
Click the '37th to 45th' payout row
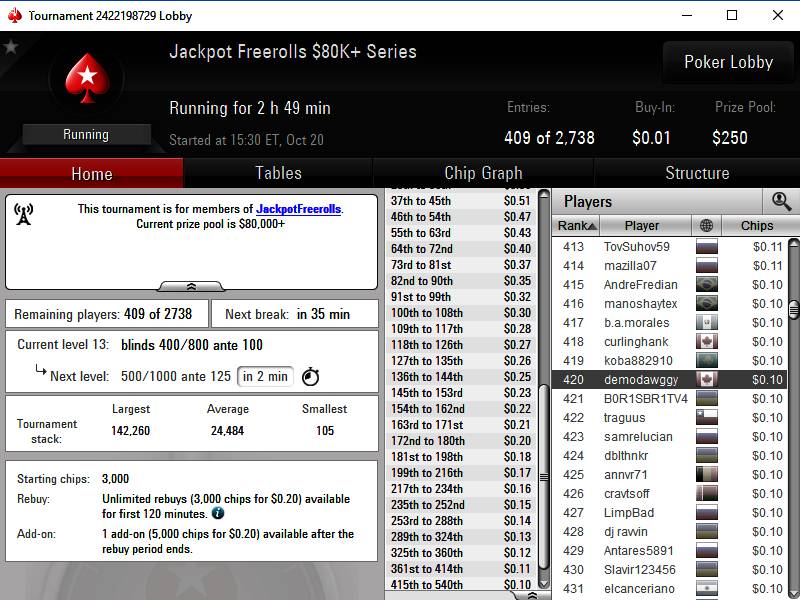tap(461, 201)
